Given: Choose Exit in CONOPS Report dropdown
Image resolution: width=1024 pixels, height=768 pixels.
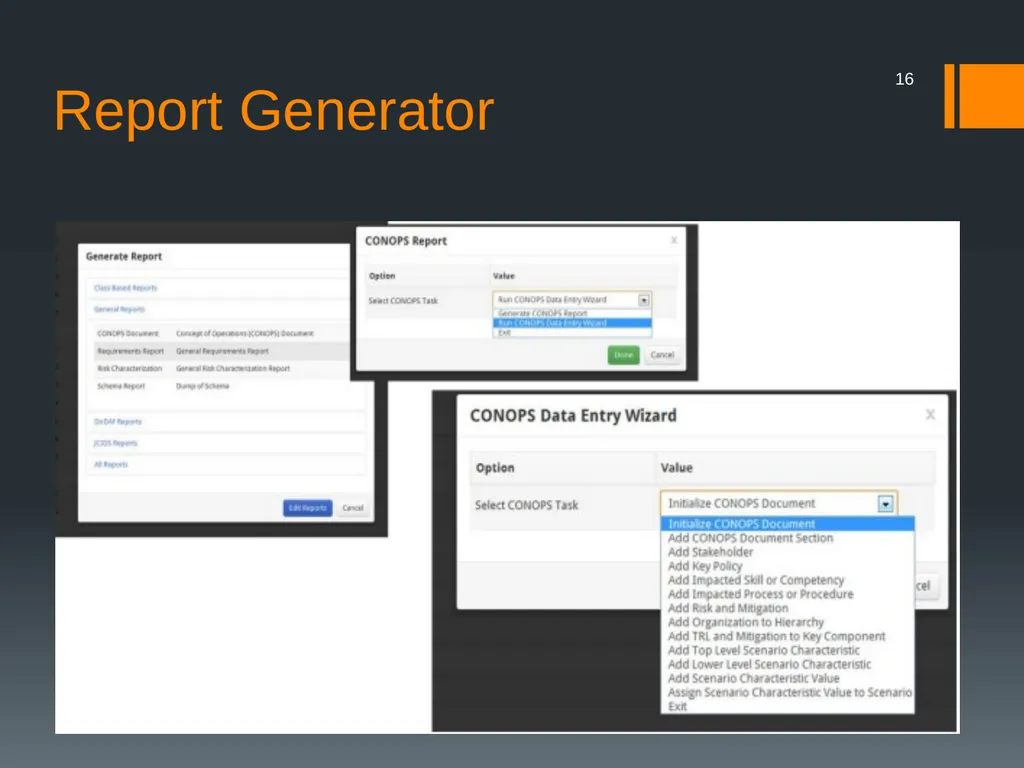Looking at the screenshot, I should pos(572,332).
